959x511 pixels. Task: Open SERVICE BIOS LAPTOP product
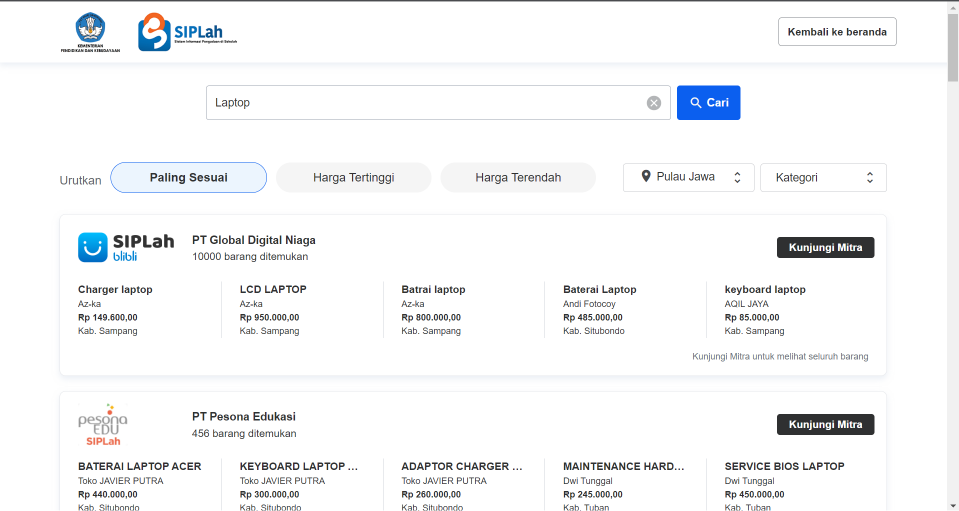pos(785,466)
